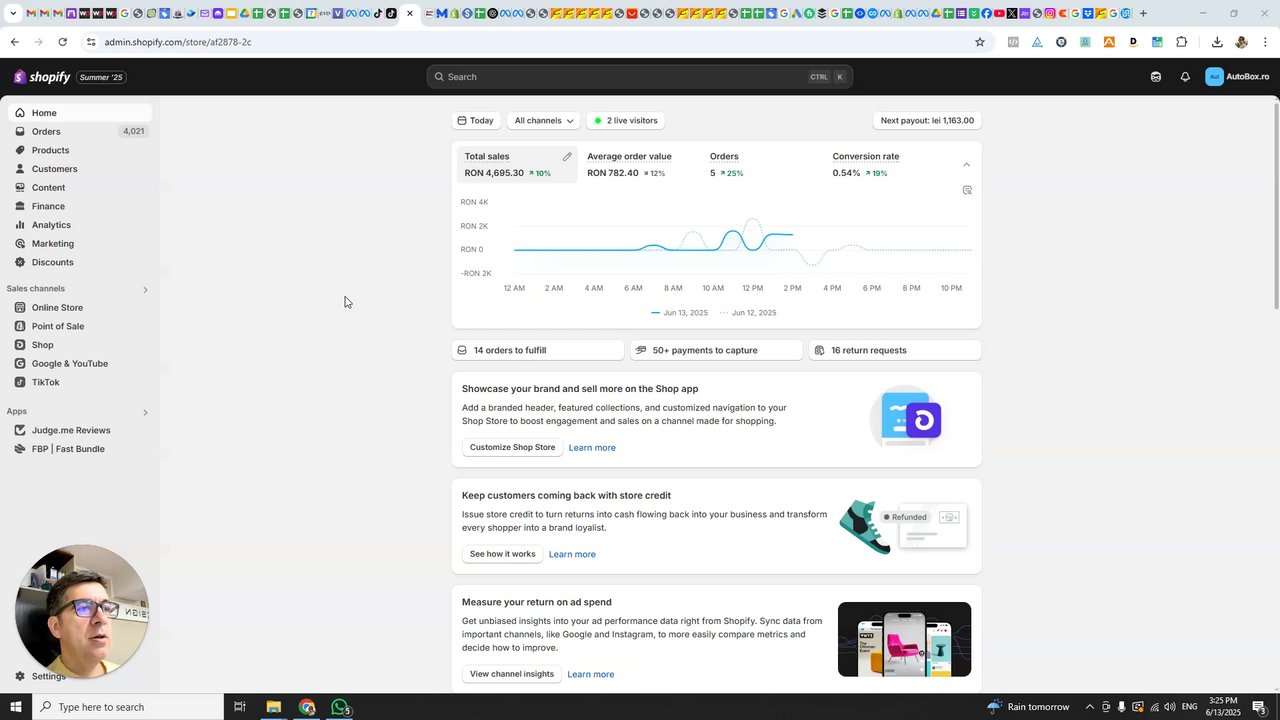
Task: Select the Orders metric card
Action: point(762,165)
